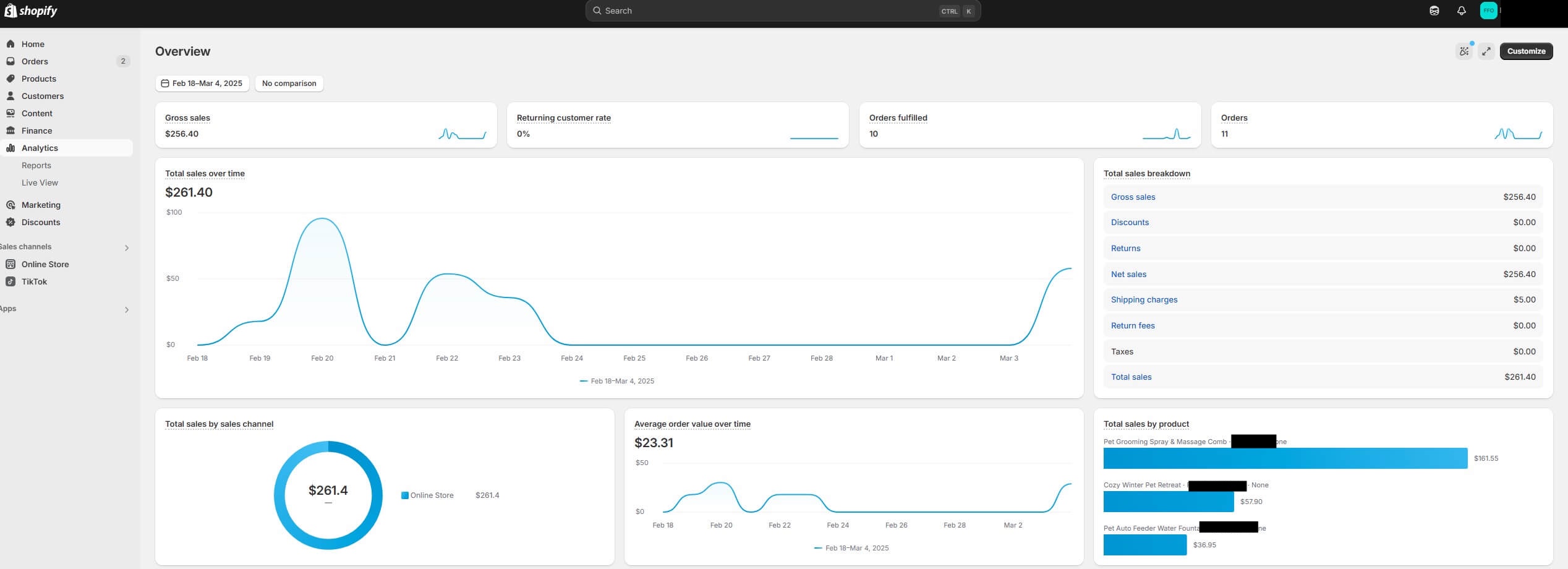Click the fullscreen expand arrows icon

pos(1486,51)
